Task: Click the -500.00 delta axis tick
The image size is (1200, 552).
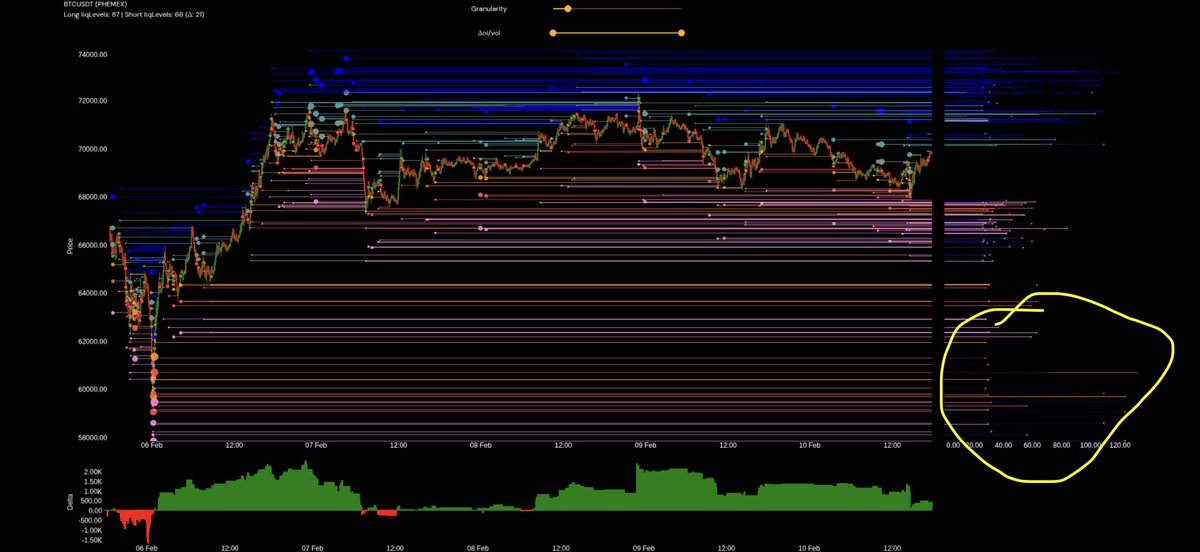Action: [92, 520]
